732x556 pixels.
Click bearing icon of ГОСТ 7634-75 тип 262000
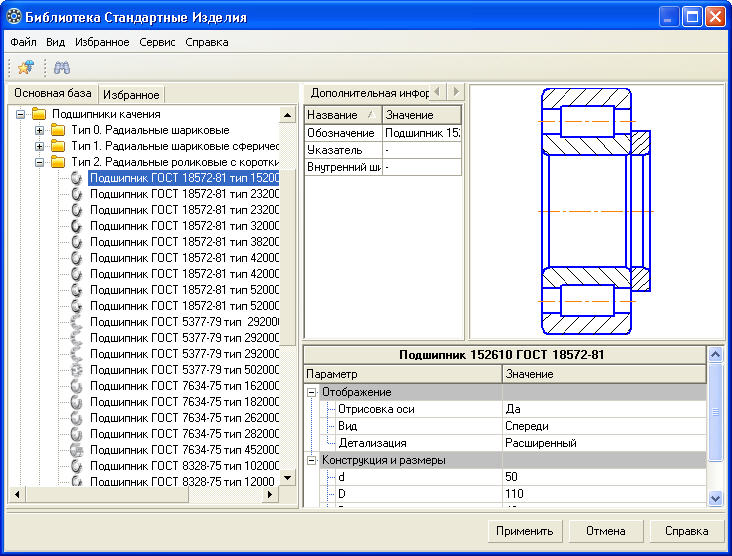point(77,418)
